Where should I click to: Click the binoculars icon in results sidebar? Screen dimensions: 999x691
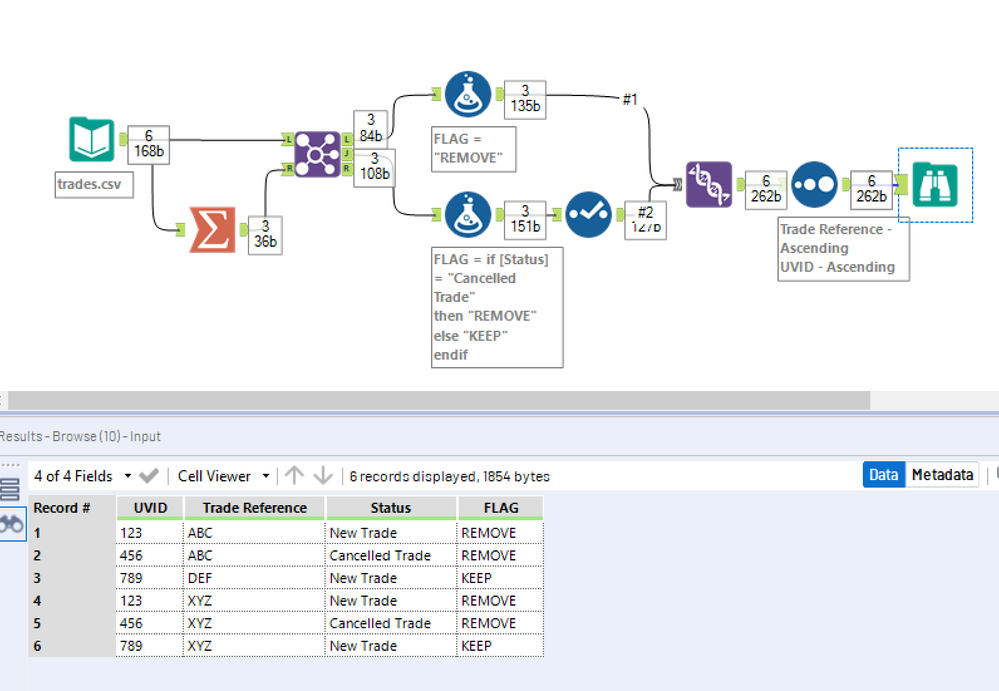pos(12,524)
